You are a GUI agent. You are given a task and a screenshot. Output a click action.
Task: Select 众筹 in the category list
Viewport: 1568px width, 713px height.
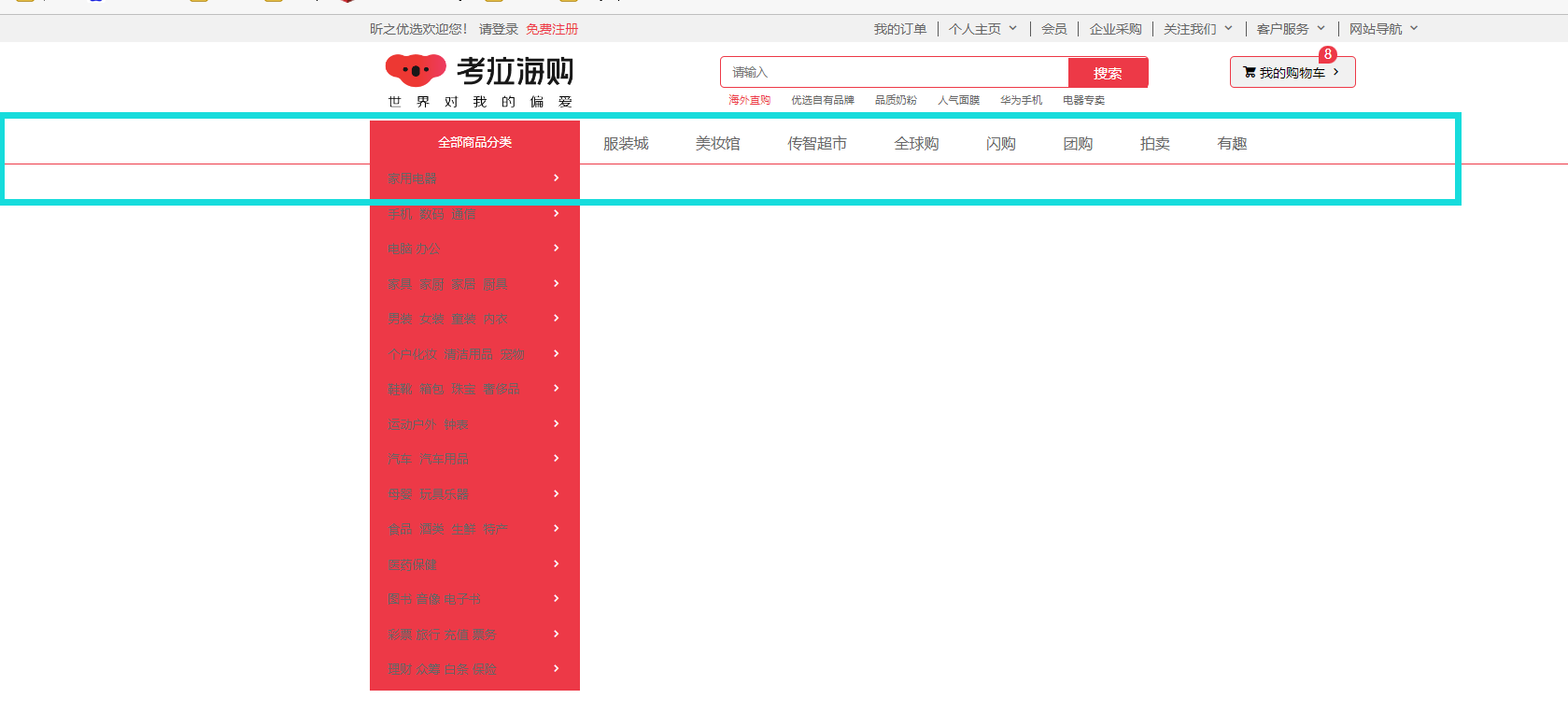click(x=428, y=669)
